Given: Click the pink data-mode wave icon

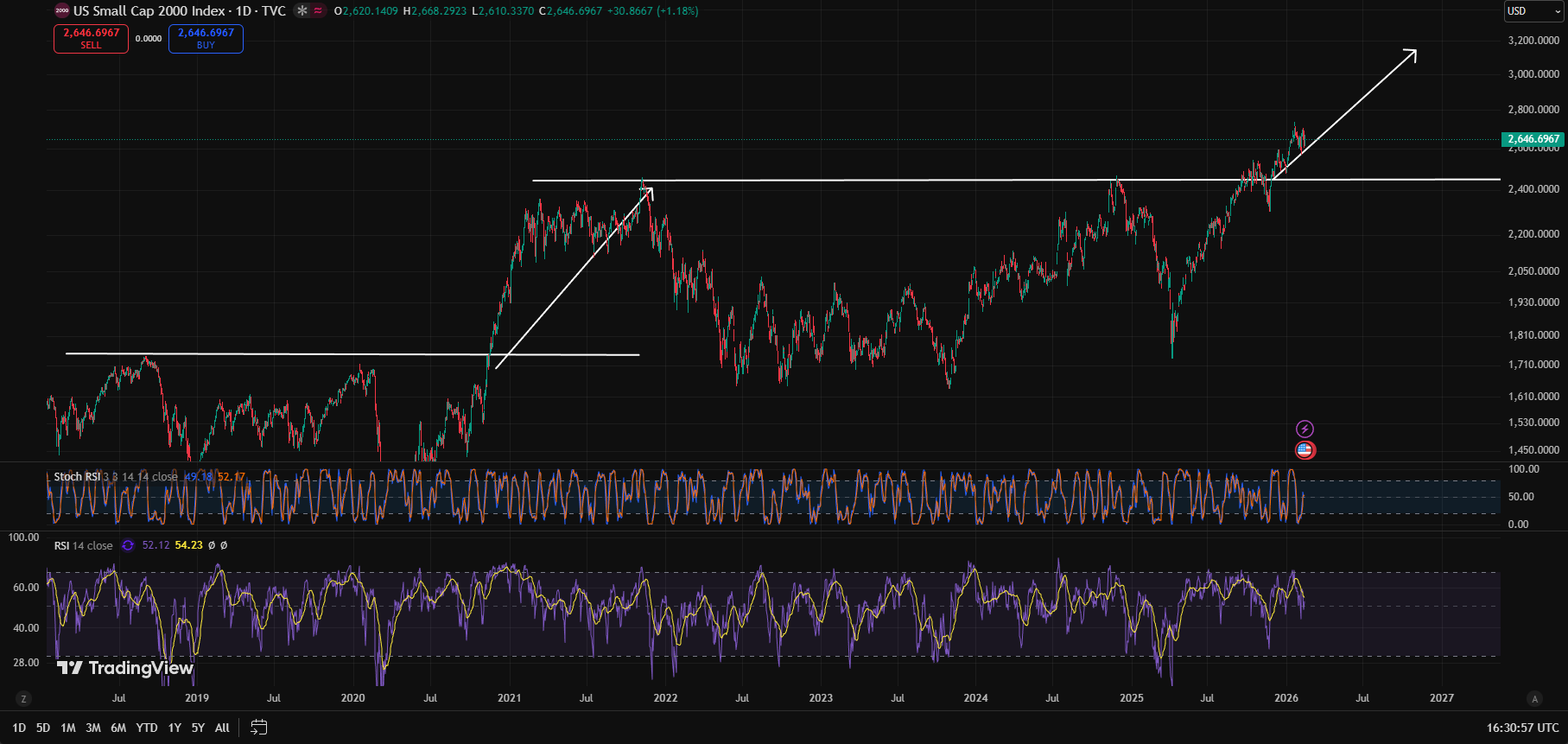Looking at the screenshot, I should (318, 11).
